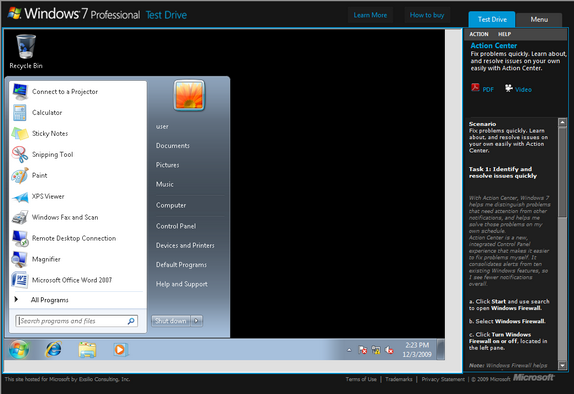Click the Start orb button
This screenshot has width=574, height=394.
click(x=19, y=349)
